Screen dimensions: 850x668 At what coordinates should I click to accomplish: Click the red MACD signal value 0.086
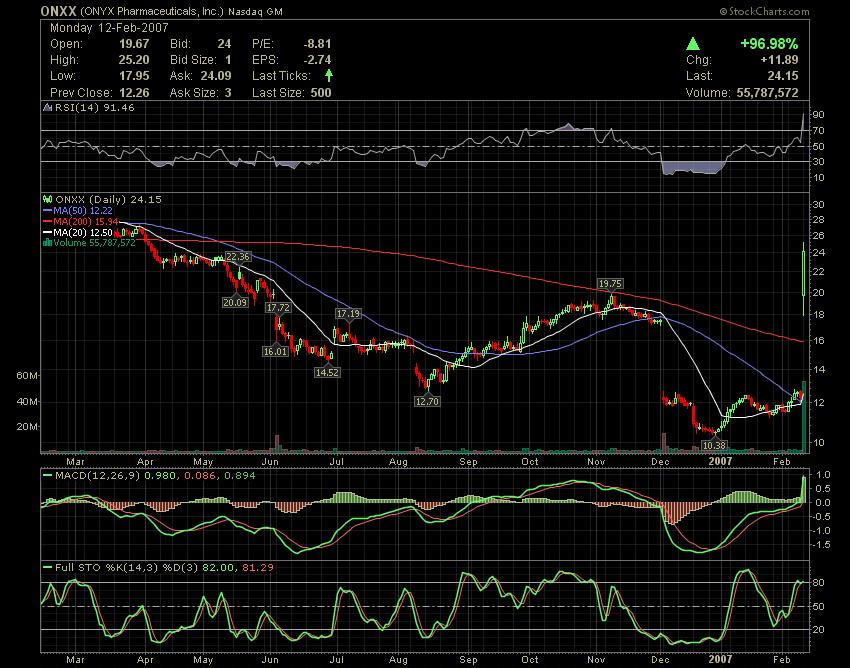pyautogui.click(x=199, y=476)
